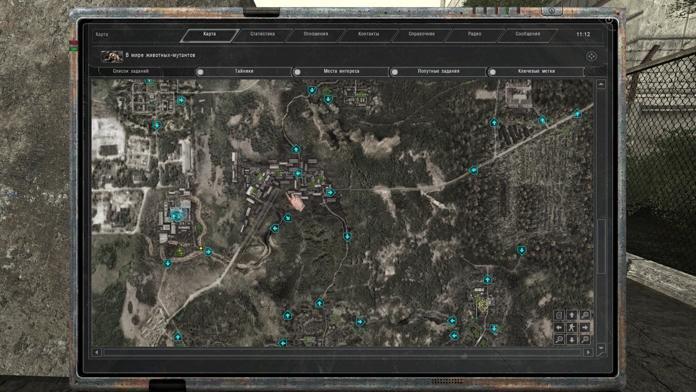
Task: Toggle the Тайники map filter
Action: pos(201,71)
